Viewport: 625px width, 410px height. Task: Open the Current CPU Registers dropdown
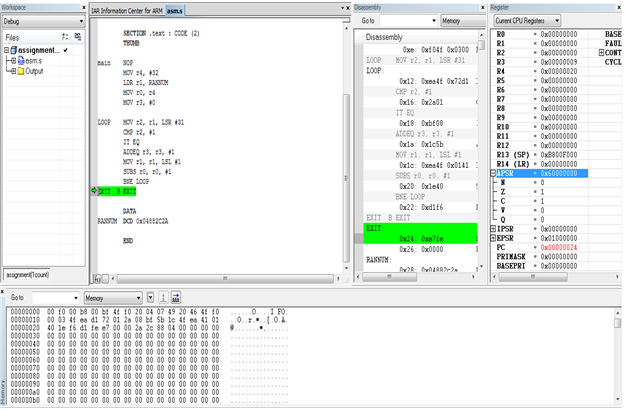pyautogui.click(x=527, y=20)
